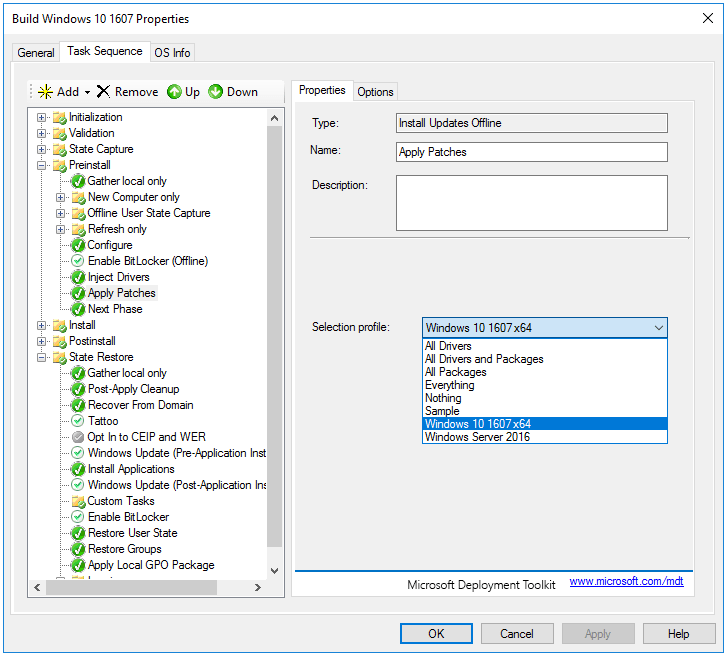Click the Custom Tasks folder icon
This screenshot has width=726, height=656.
point(78,501)
